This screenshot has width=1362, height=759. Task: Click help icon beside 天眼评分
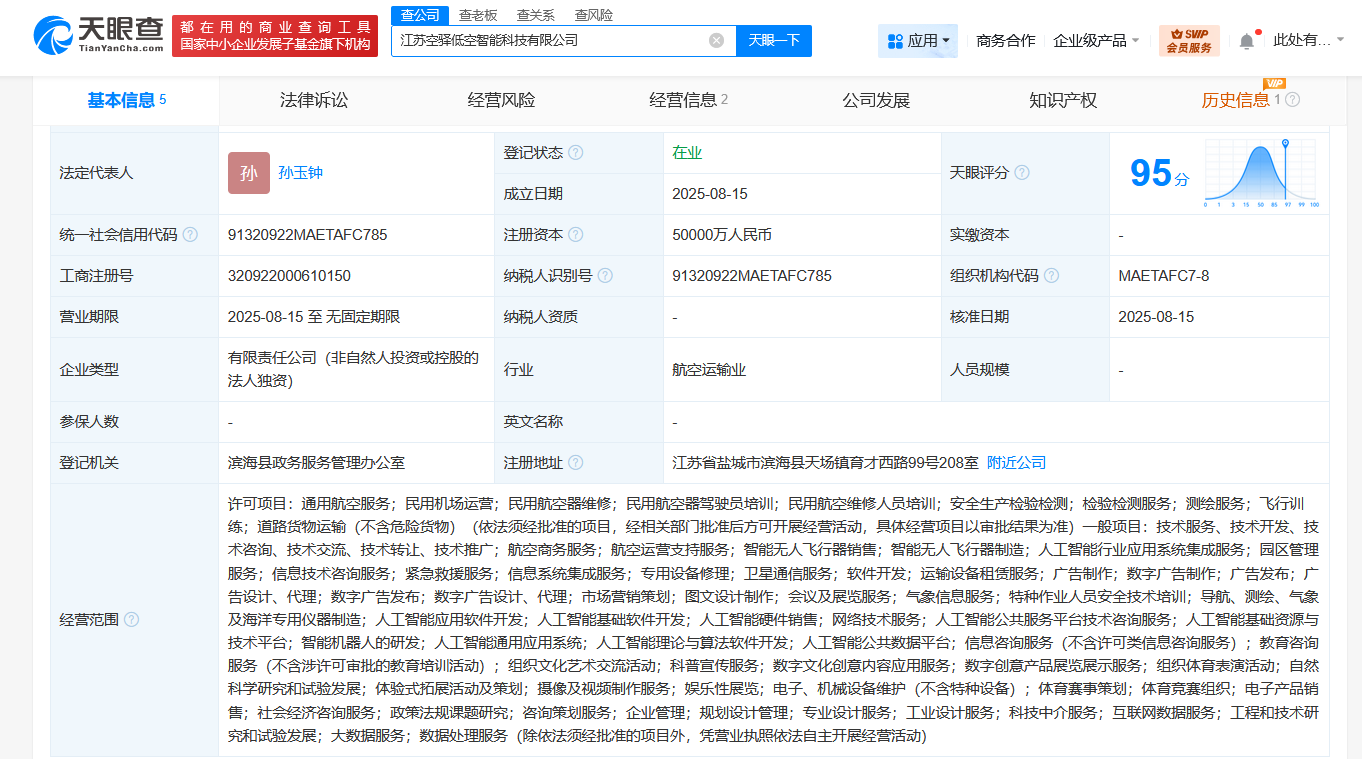point(1021,173)
